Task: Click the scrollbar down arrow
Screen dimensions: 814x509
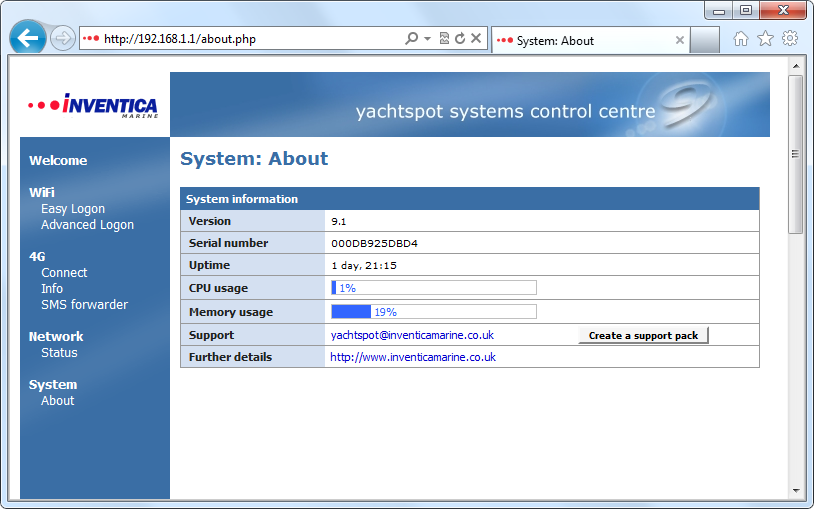Action: pyautogui.click(x=795, y=490)
